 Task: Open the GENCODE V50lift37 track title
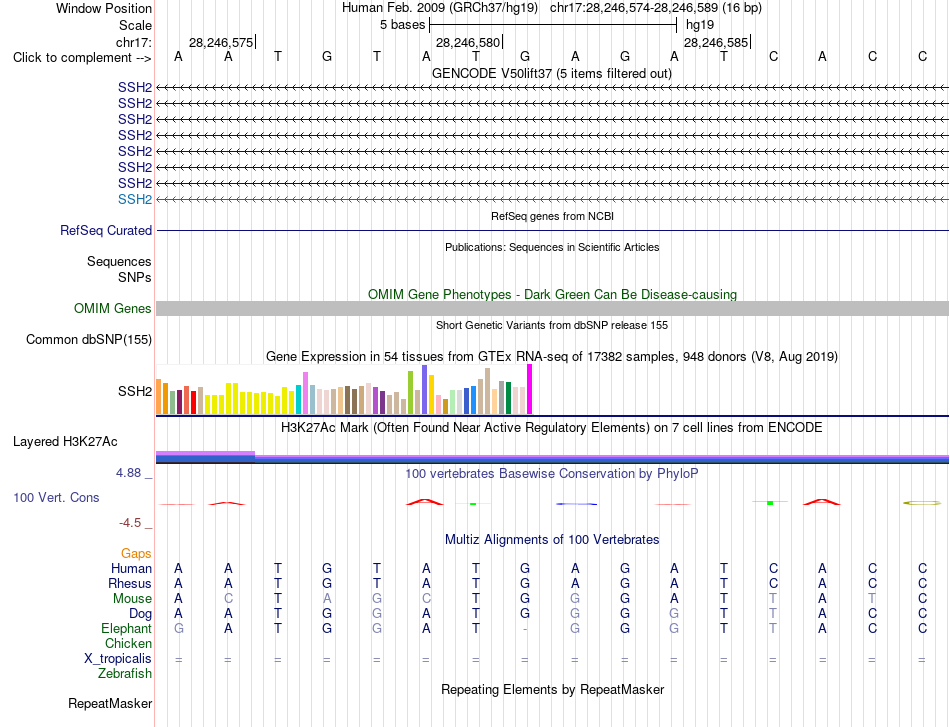coord(551,73)
